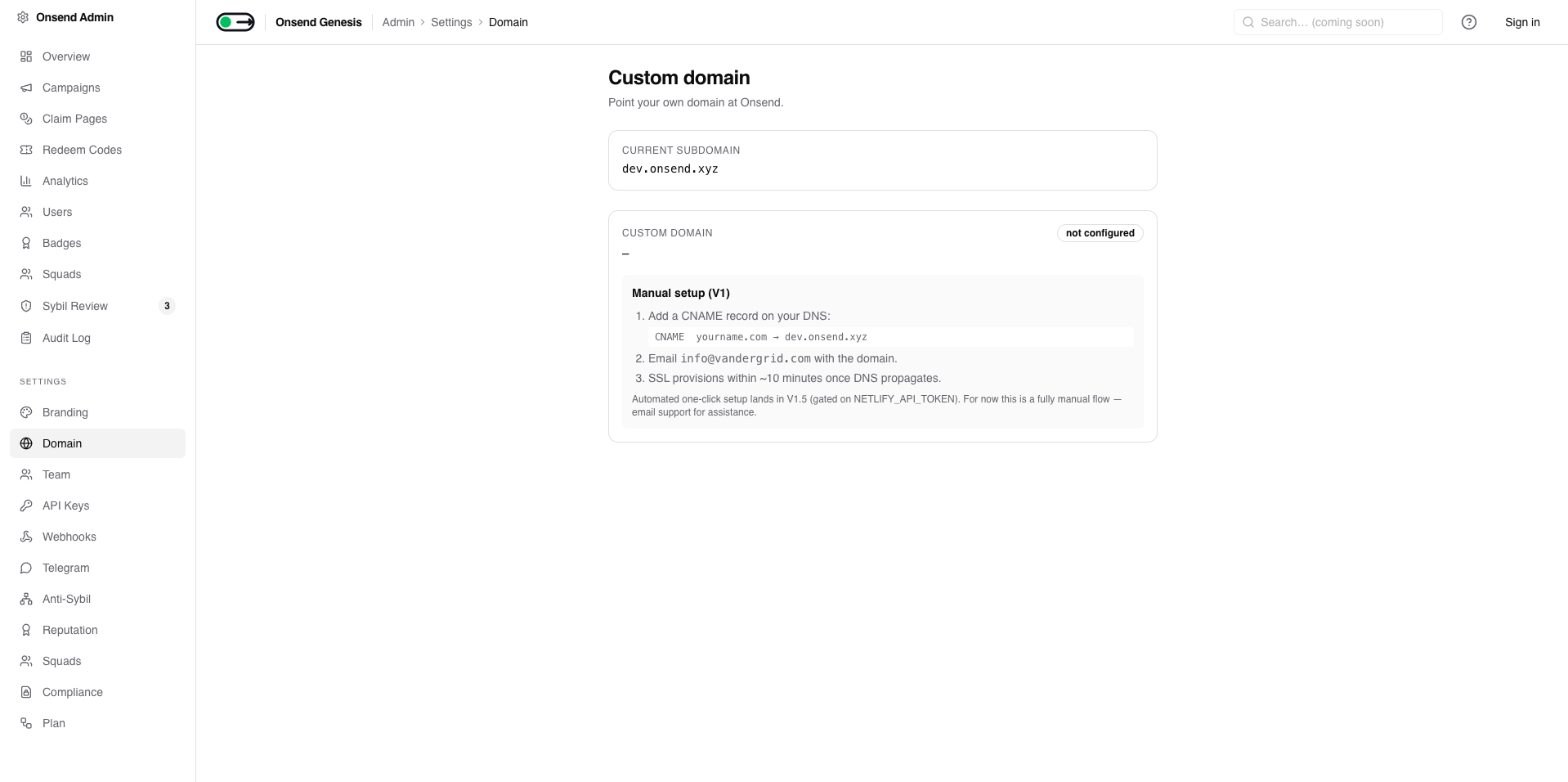Click the SSL provisions step text
The width and height of the screenshot is (1568, 782).
(x=795, y=378)
